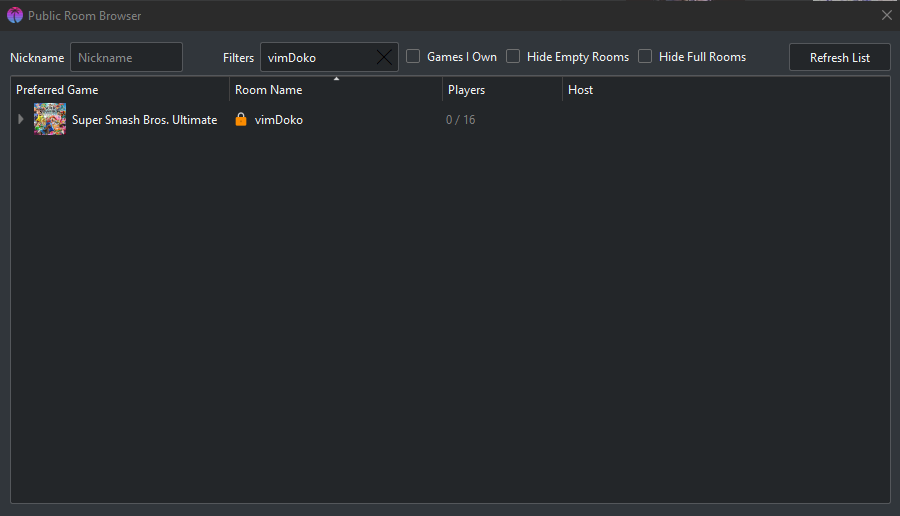Click the 0 / 16 players count
The image size is (900, 516).
pyautogui.click(x=460, y=120)
